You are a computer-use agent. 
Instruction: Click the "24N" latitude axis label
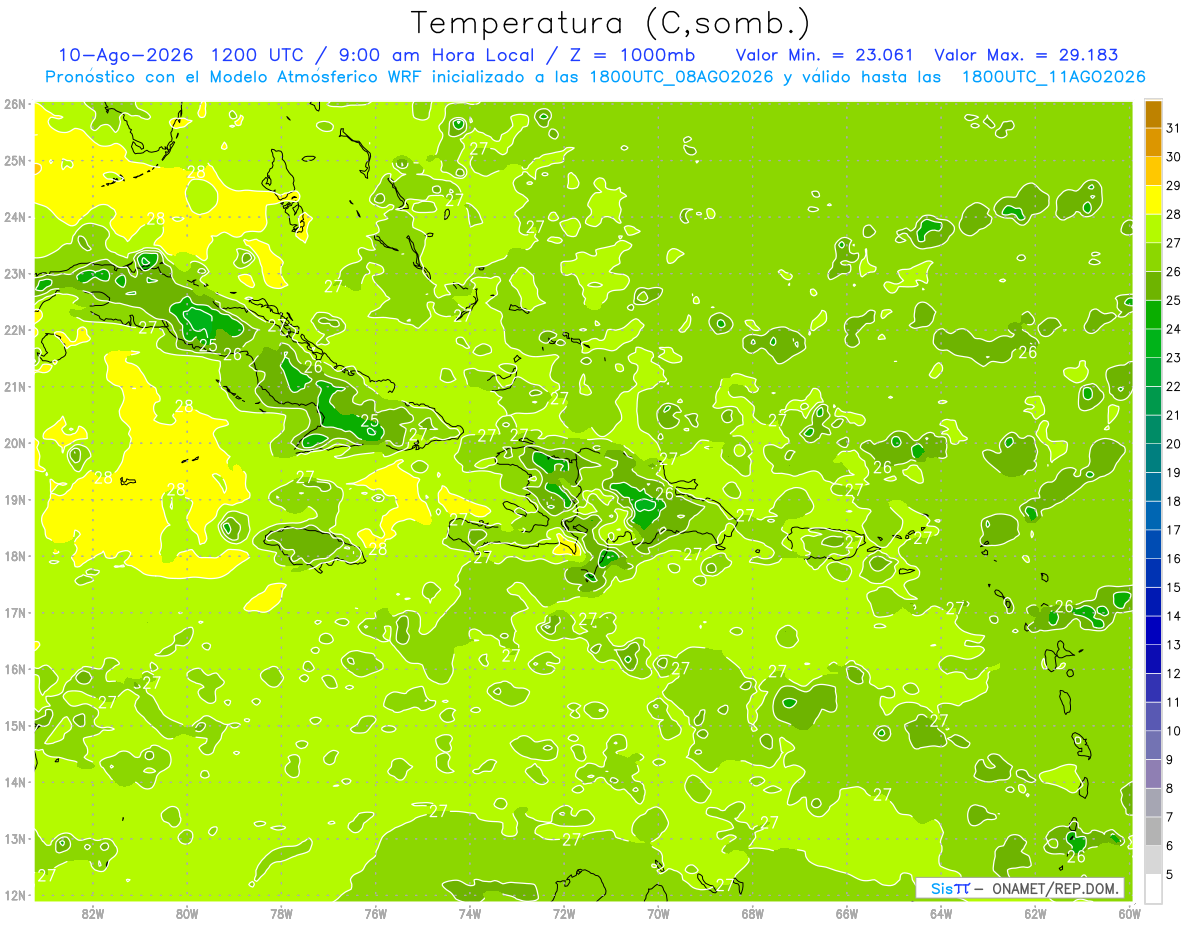pos(15,217)
